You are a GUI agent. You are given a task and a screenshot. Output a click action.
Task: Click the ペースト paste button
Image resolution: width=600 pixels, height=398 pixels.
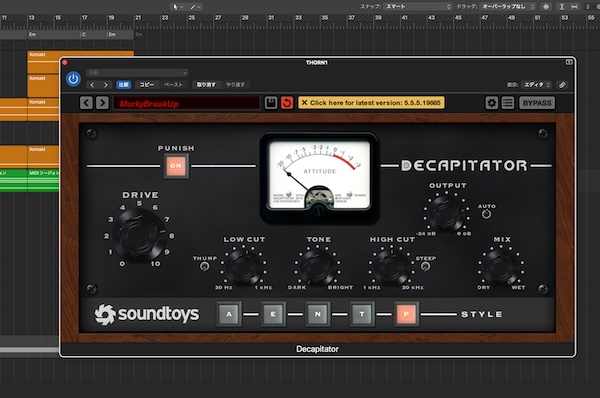coord(173,85)
